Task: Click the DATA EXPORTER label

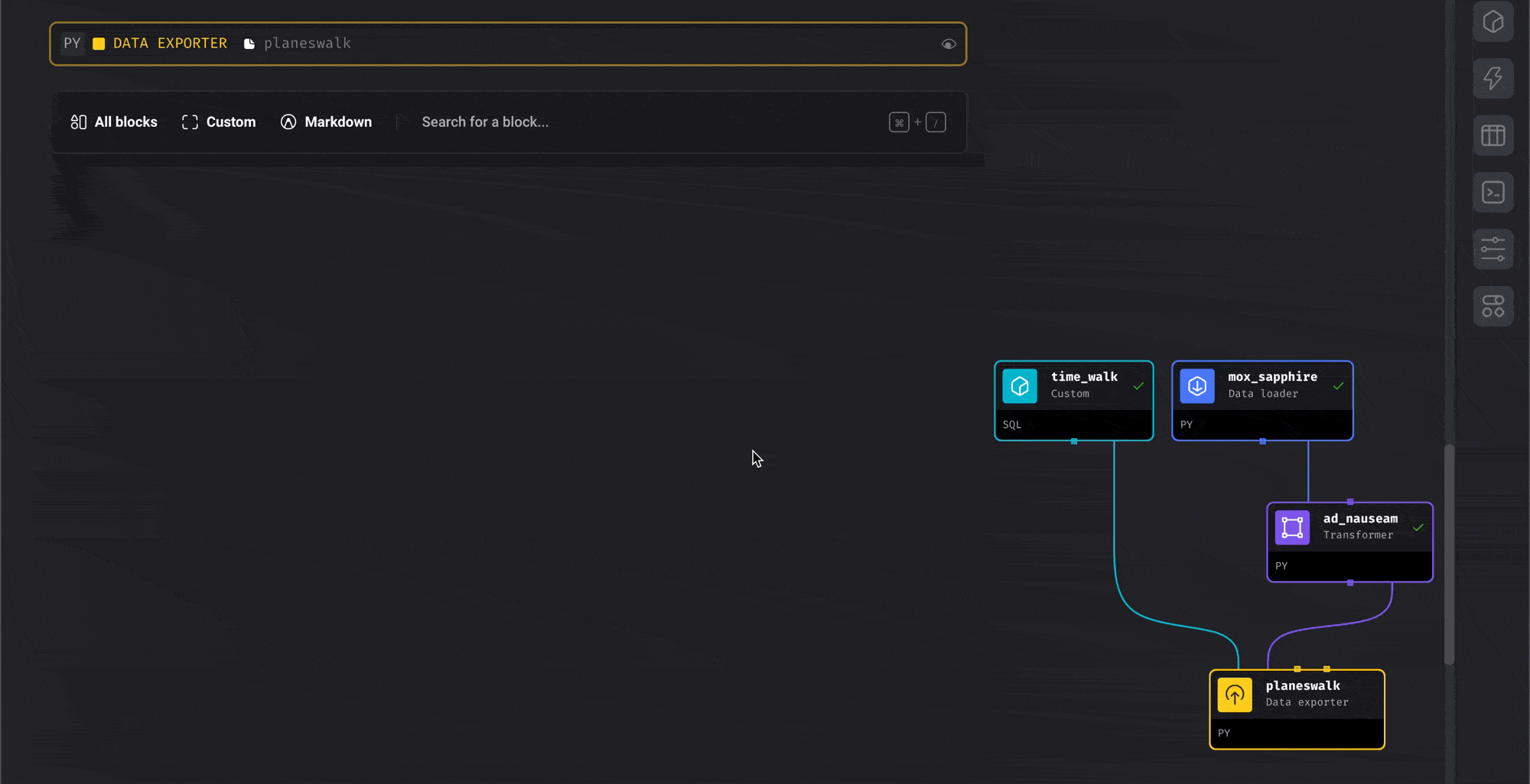Action: point(170,44)
